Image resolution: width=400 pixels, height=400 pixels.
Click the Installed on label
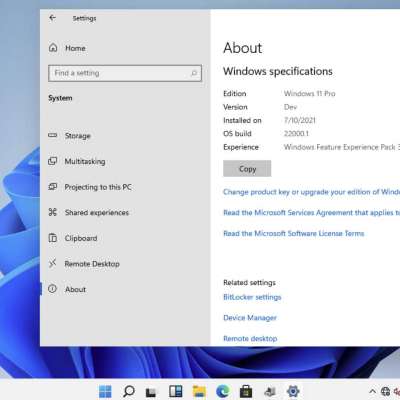242,120
